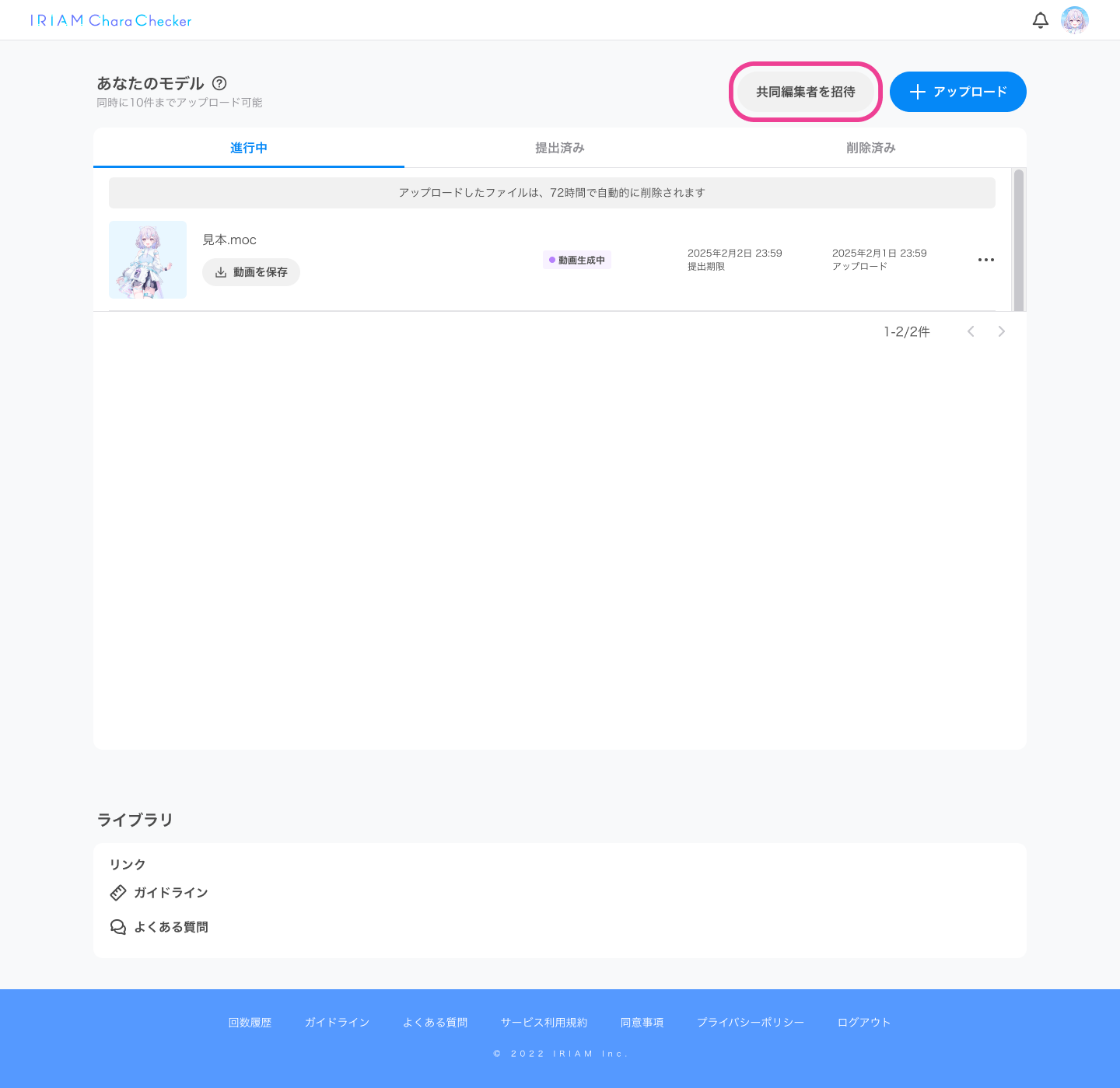
Task: Open the three-dot menu for 見本.moc
Action: coord(986,260)
